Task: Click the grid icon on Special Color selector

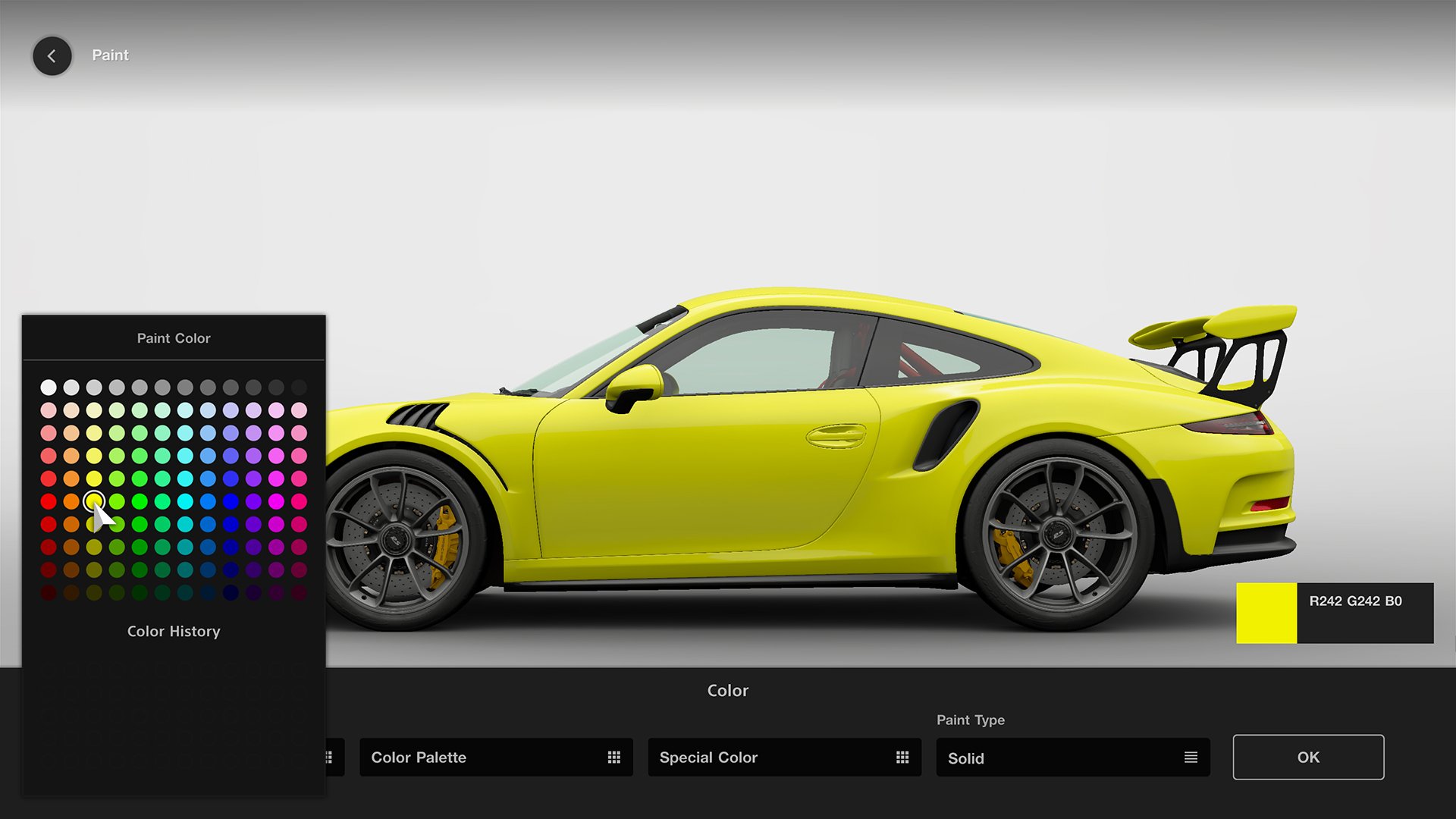Action: [x=902, y=757]
